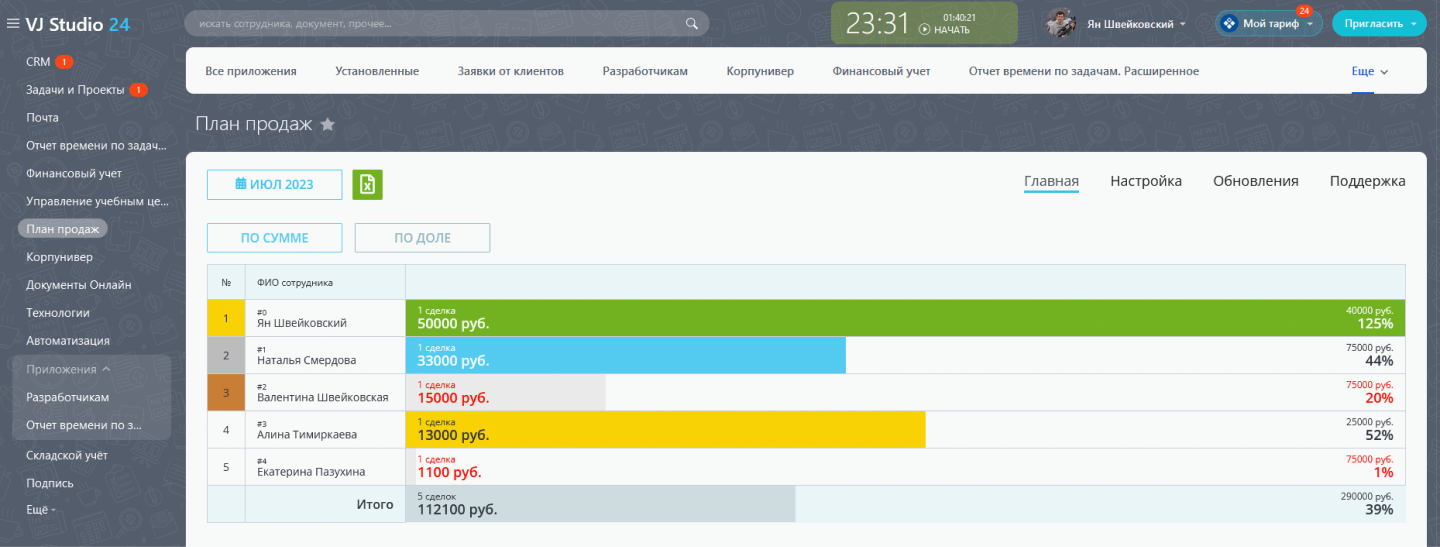
Task: Add План продаж to favorites star
Action: point(327,124)
